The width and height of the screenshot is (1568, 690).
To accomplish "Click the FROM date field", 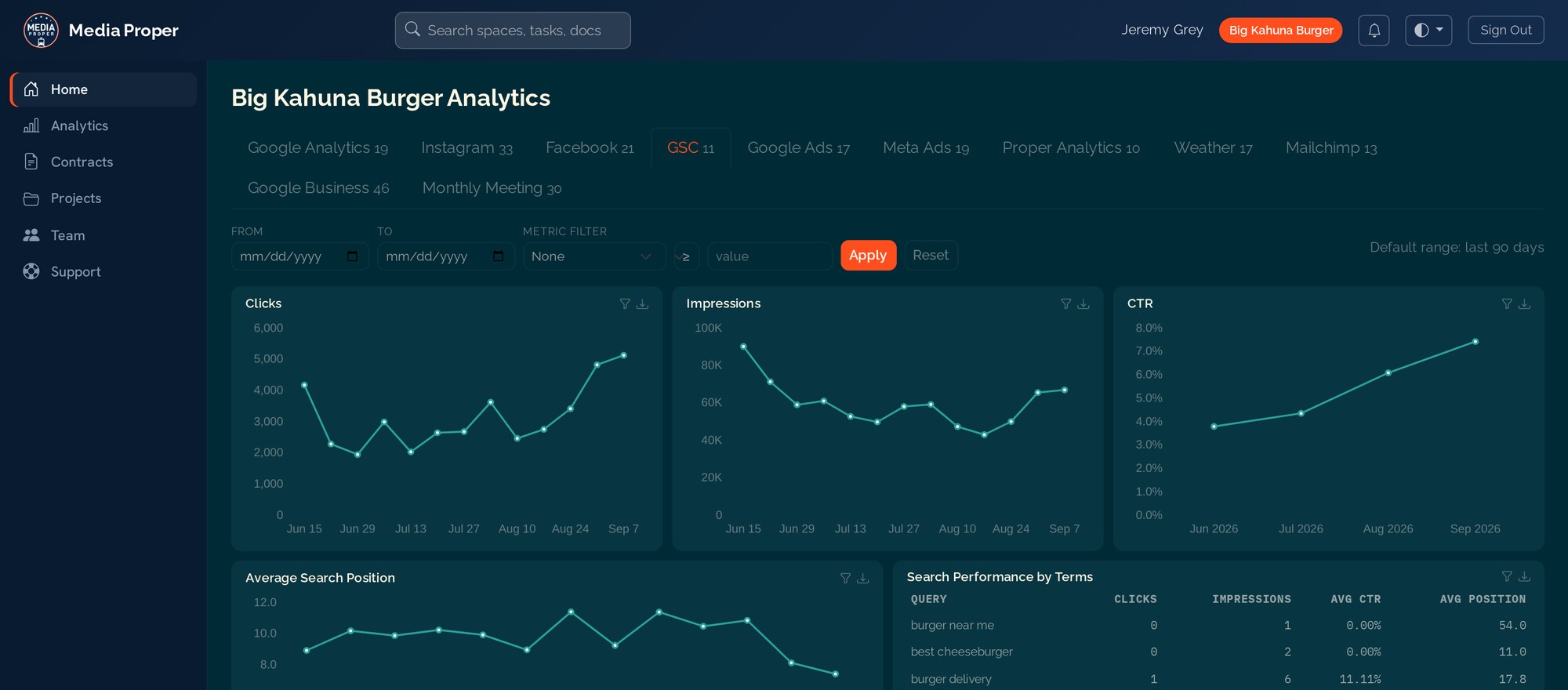I will pyautogui.click(x=299, y=256).
